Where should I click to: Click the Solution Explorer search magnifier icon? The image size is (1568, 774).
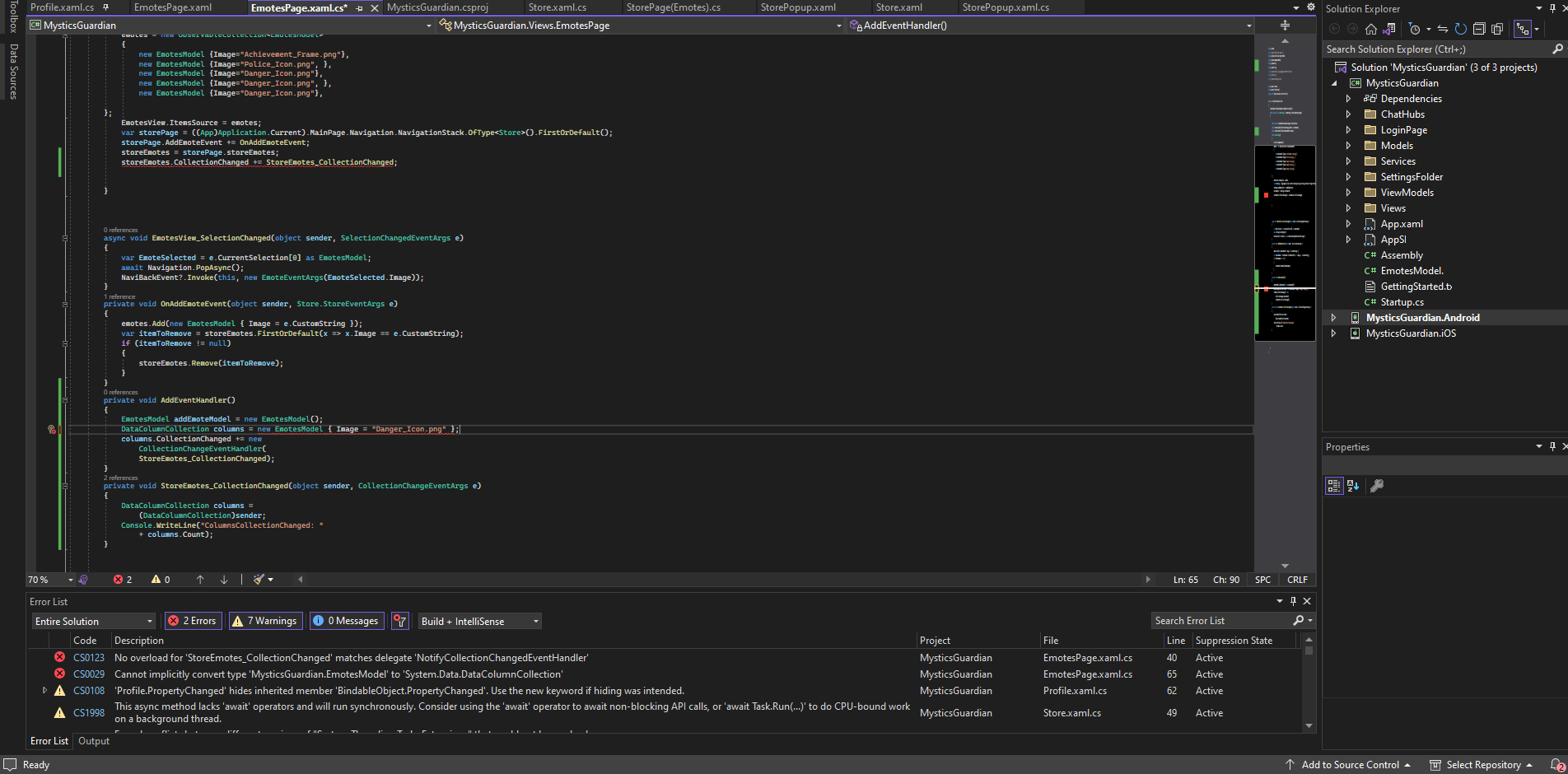coord(1557,49)
